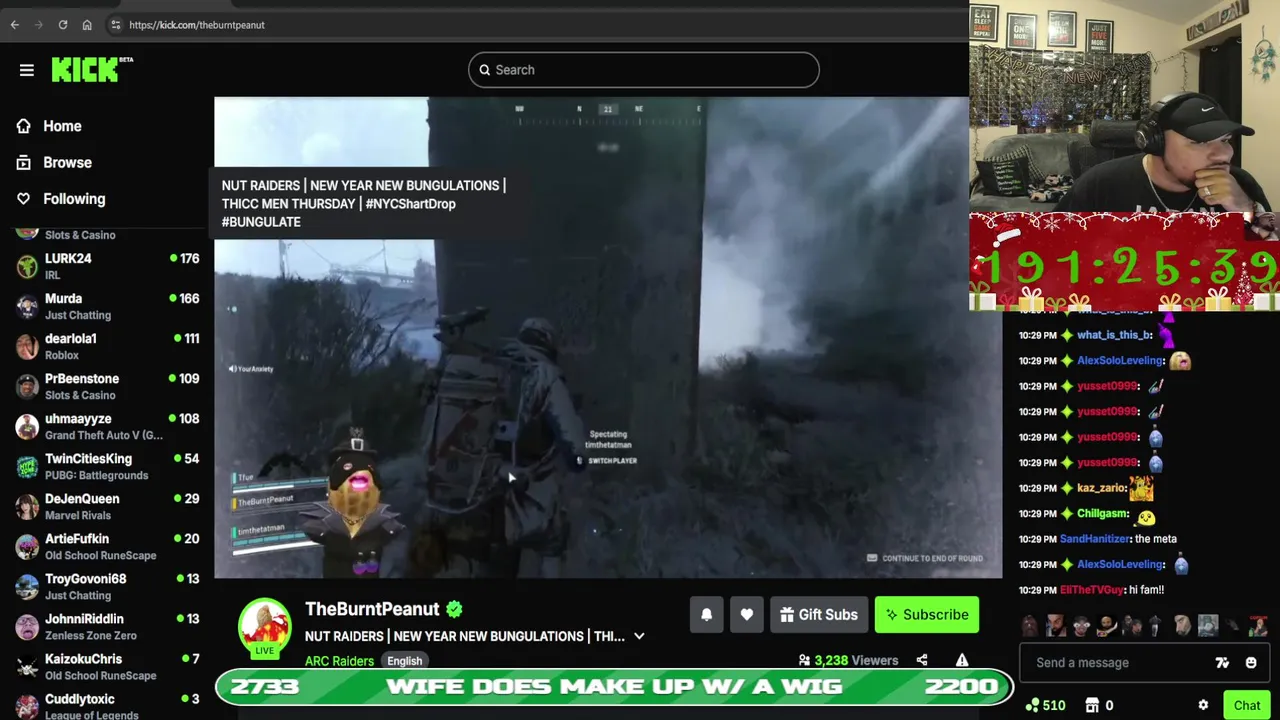Click Murda avatar thumbnail
Screen dimensions: 1280x720
pos(27,306)
